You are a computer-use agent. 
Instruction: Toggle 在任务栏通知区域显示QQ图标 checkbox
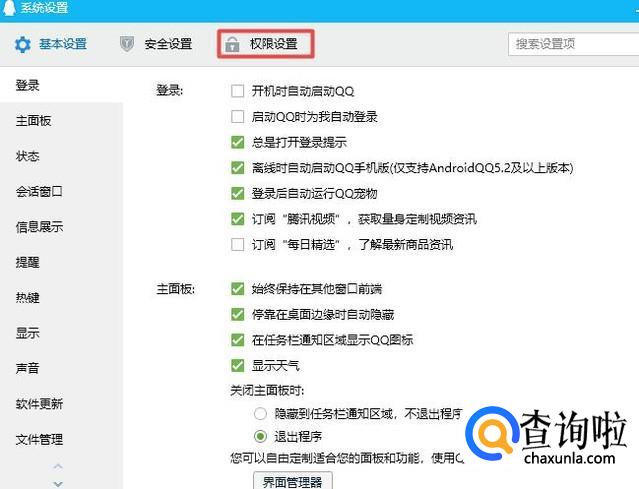tap(237, 340)
